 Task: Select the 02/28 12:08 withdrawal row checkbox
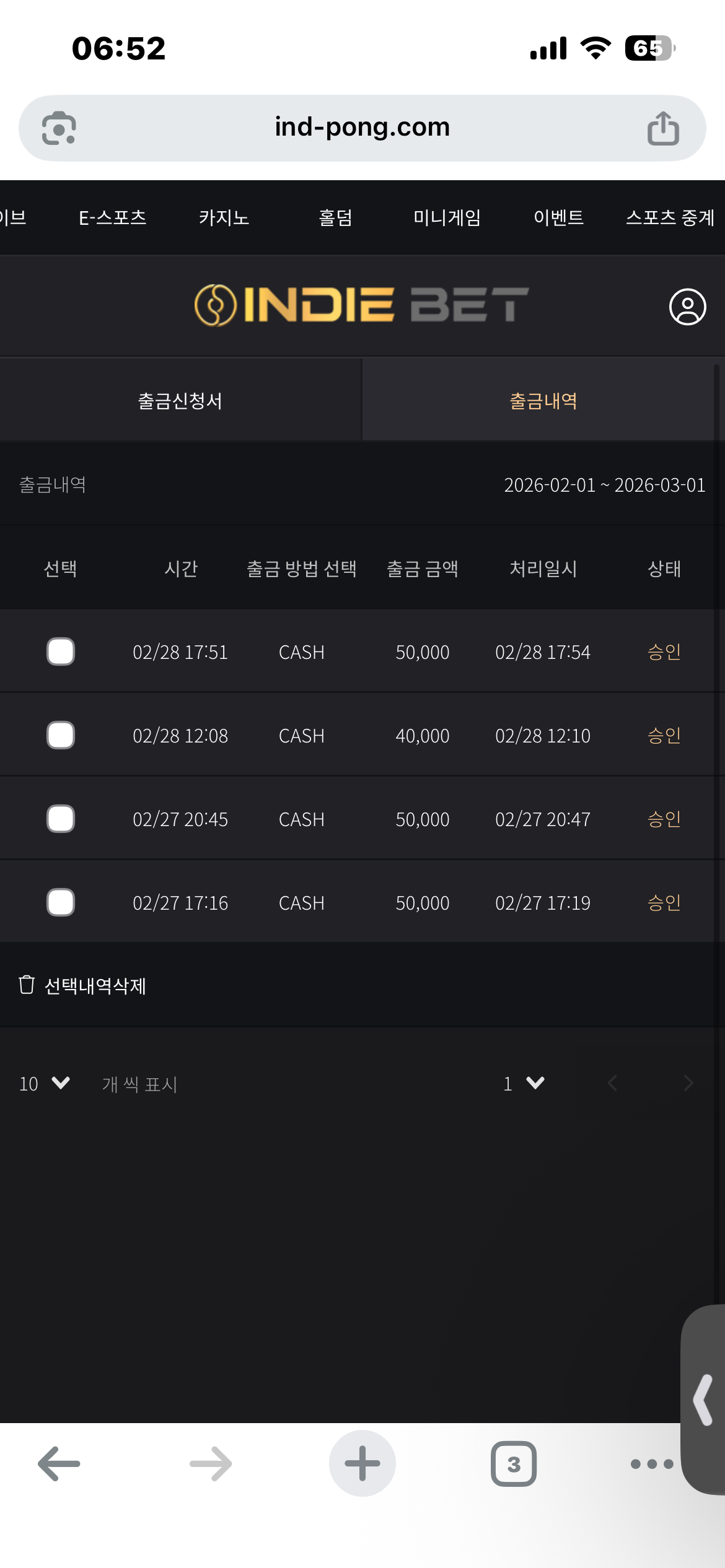click(x=61, y=735)
